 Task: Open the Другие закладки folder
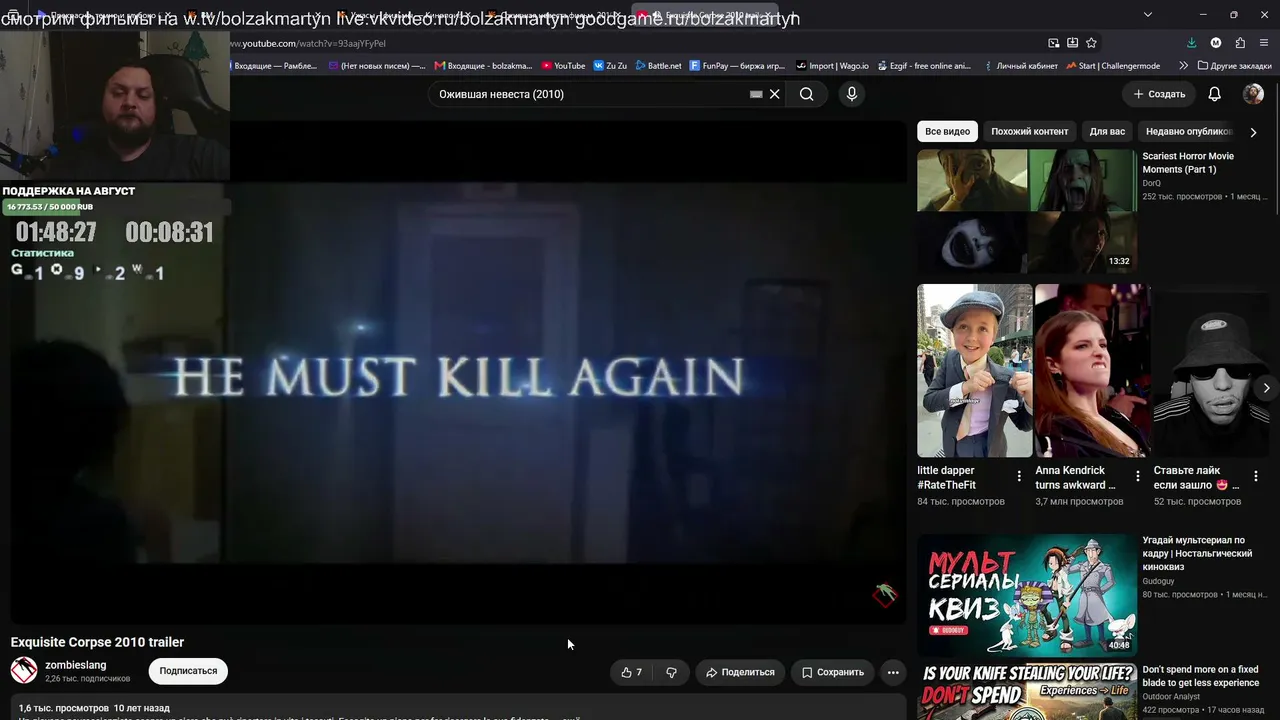pos(1234,66)
